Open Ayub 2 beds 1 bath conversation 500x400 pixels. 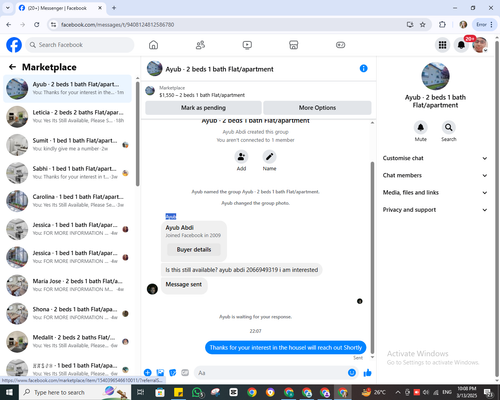point(68,89)
